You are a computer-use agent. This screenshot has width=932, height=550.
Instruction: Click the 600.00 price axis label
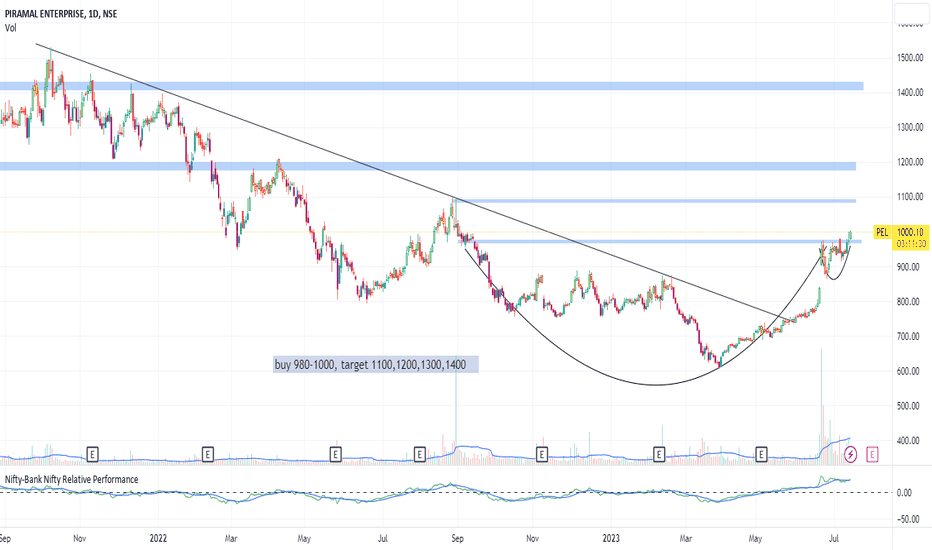(x=910, y=371)
